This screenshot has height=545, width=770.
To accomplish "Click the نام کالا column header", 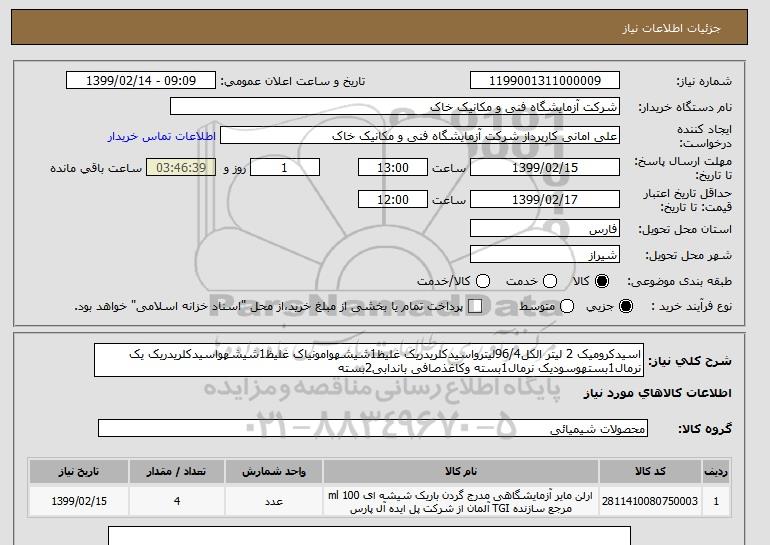I will [x=461, y=471].
